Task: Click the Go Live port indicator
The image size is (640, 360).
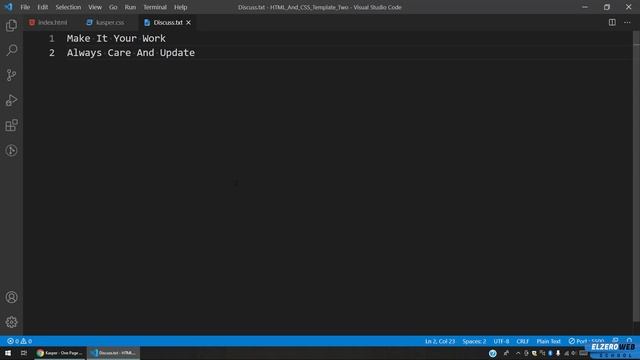Action: tap(586, 341)
